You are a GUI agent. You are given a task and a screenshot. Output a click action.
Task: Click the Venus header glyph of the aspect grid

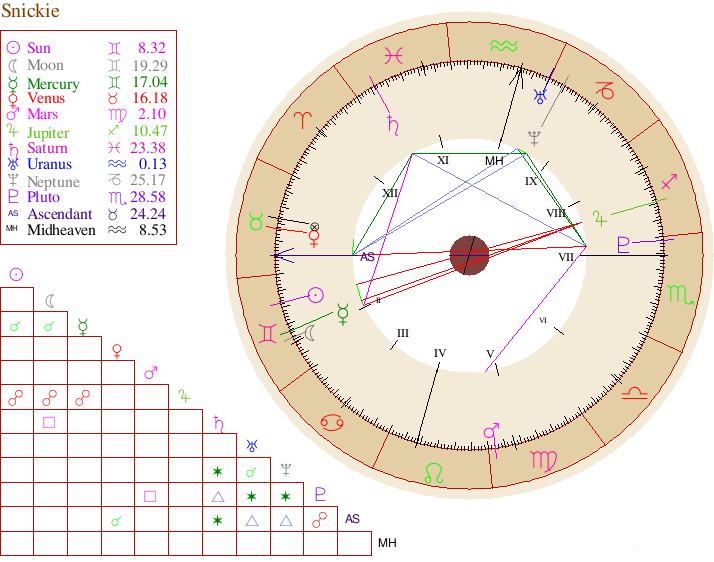(x=117, y=351)
